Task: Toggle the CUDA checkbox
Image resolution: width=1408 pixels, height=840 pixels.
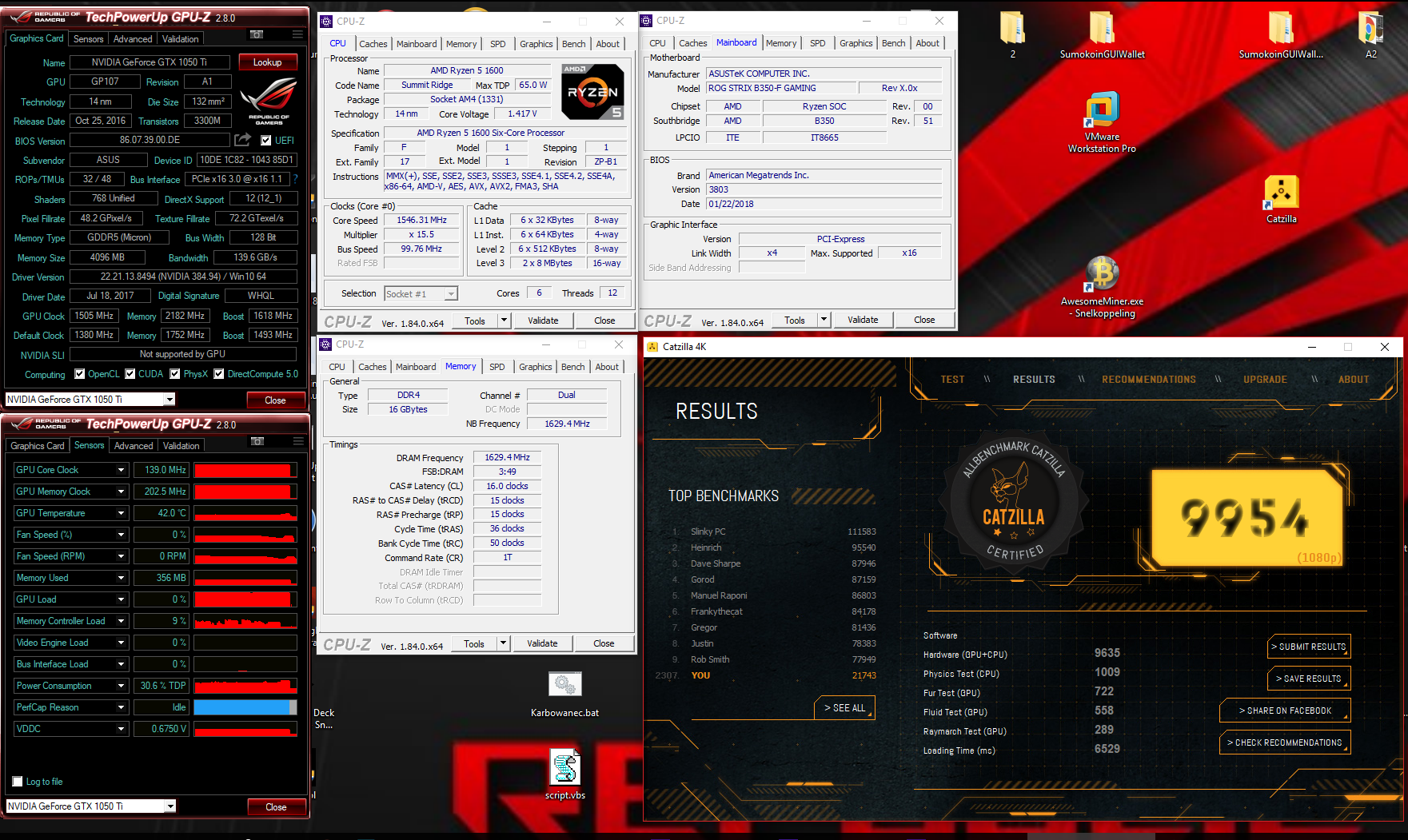Action: [130, 374]
